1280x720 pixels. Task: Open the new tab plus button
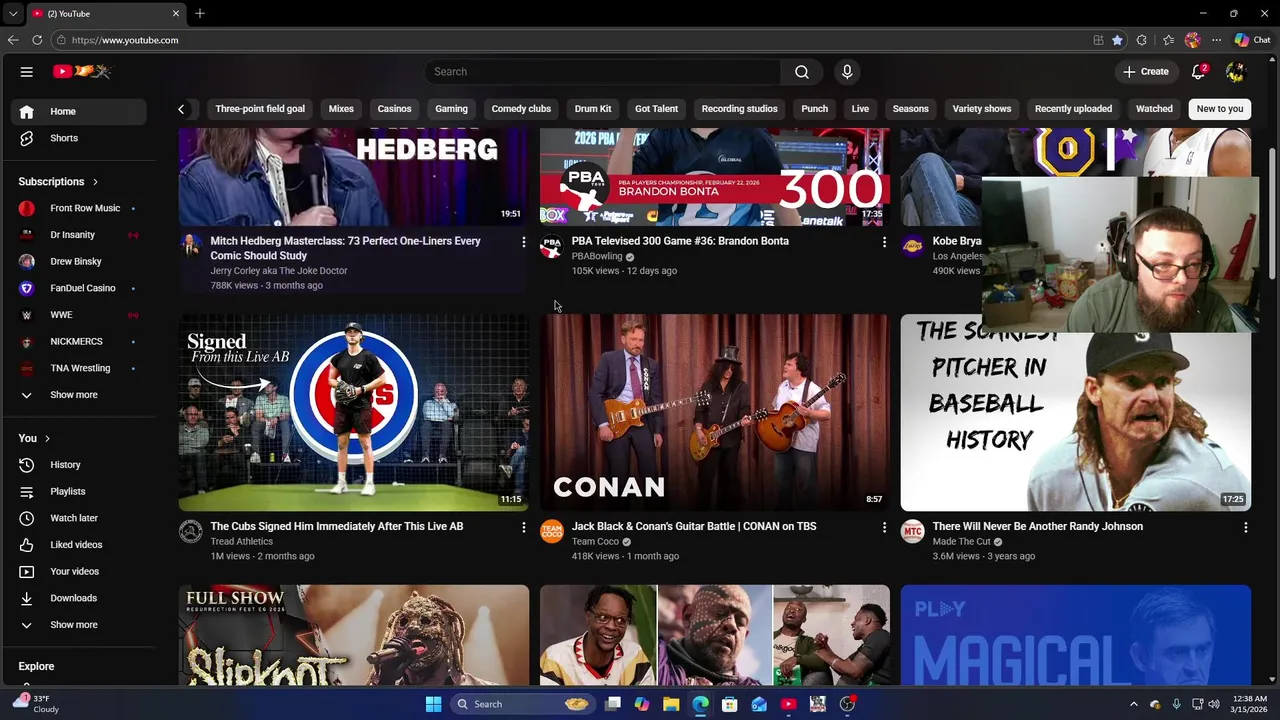coord(200,14)
